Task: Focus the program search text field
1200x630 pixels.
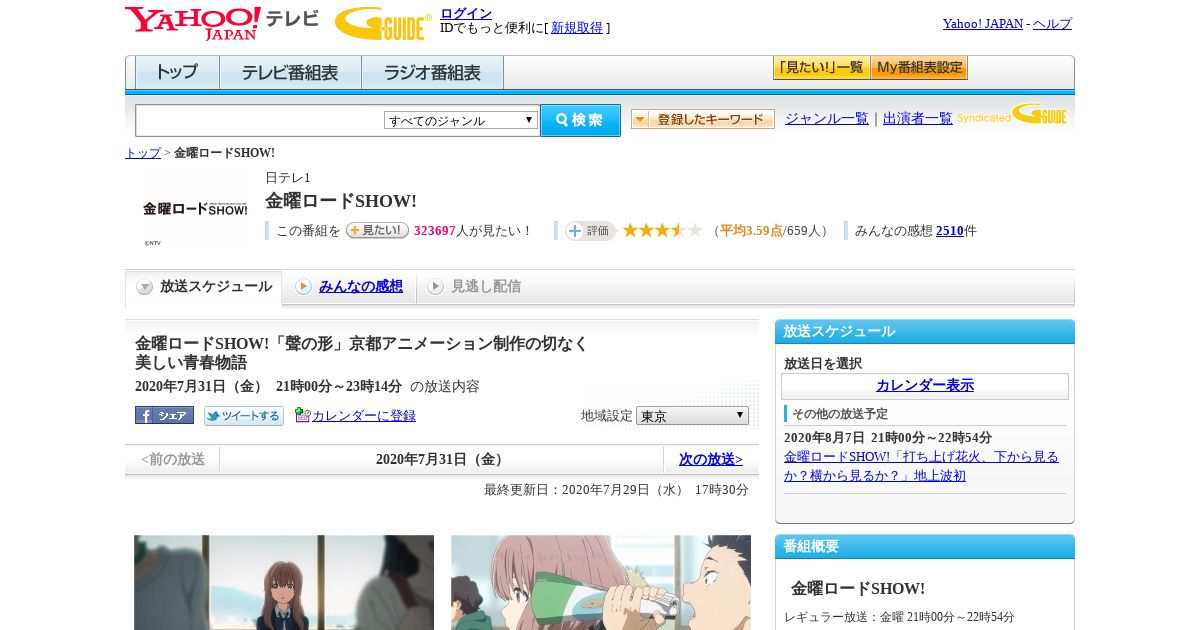Action: [x=260, y=121]
